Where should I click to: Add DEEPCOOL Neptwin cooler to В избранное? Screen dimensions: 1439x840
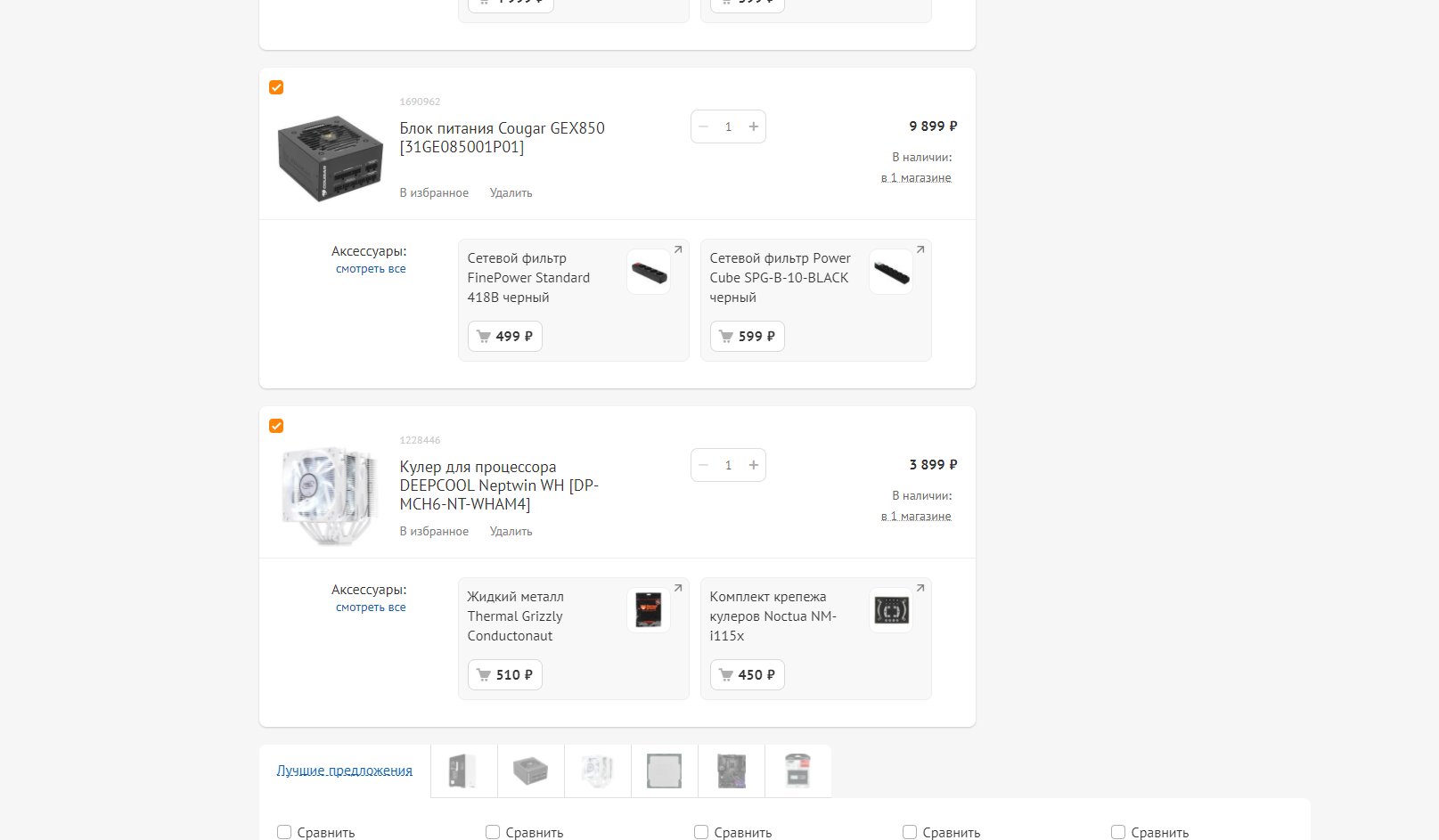[x=434, y=532]
